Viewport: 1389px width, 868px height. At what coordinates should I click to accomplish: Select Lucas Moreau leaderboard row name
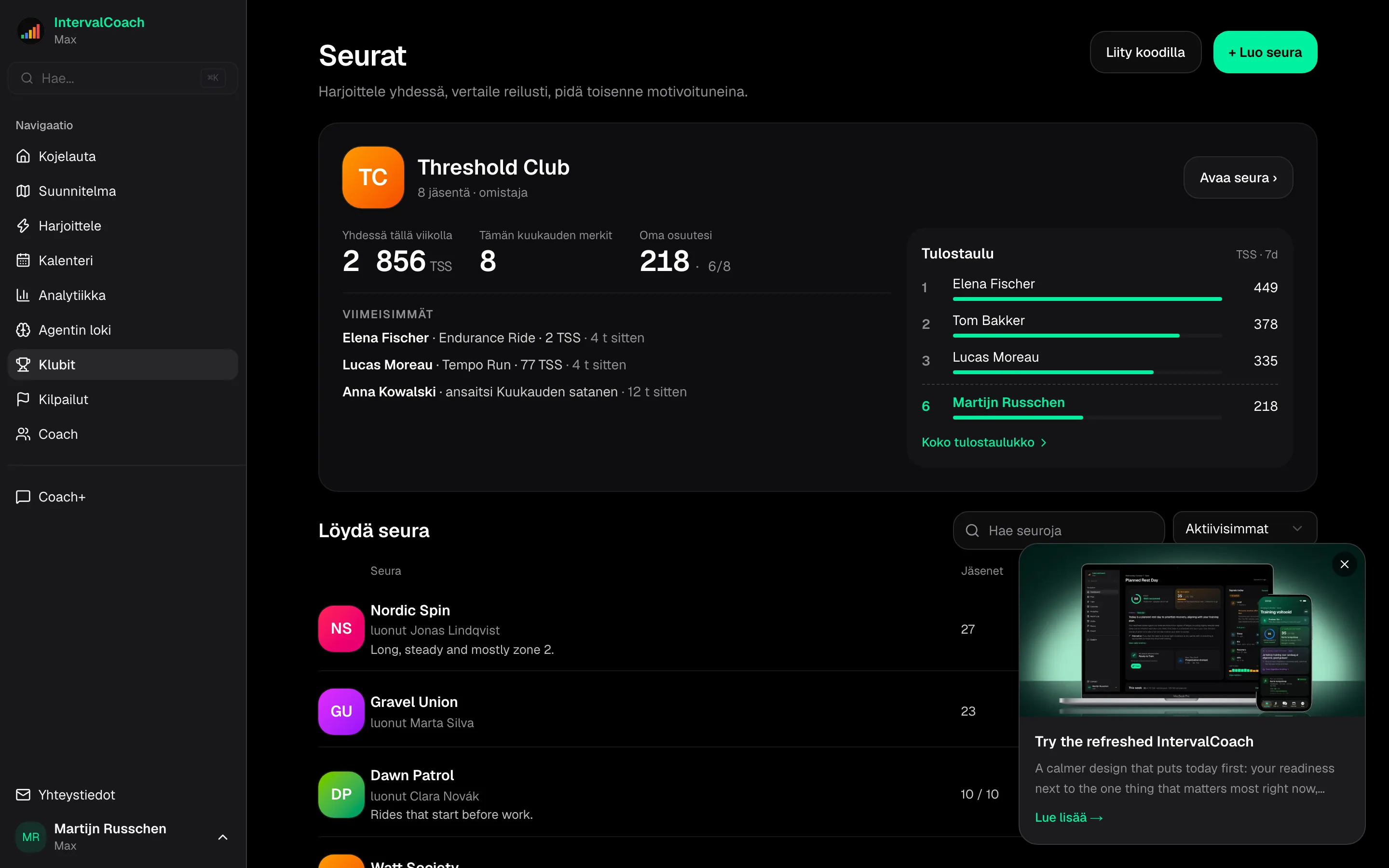click(x=995, y=357)
